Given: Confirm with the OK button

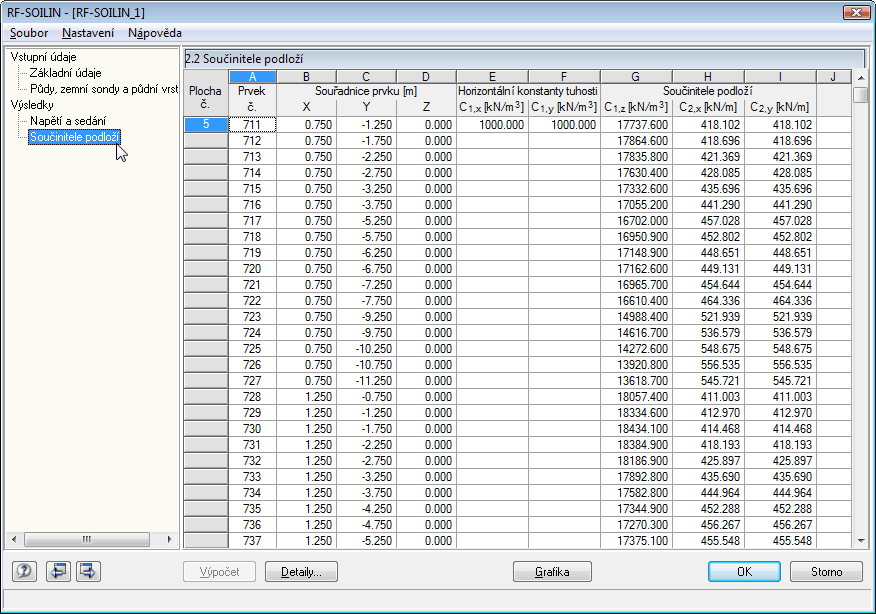Looking at the screenshot, I should (x=744, y=572).
